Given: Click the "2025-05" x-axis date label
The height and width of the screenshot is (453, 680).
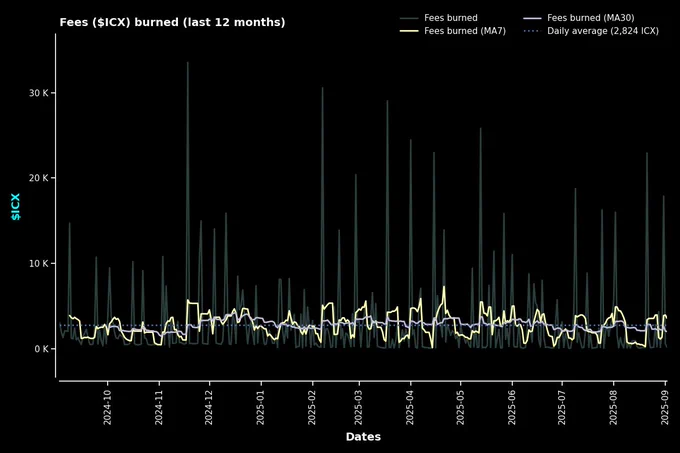Looking at the screenshot, I should (x=460, y=407).
